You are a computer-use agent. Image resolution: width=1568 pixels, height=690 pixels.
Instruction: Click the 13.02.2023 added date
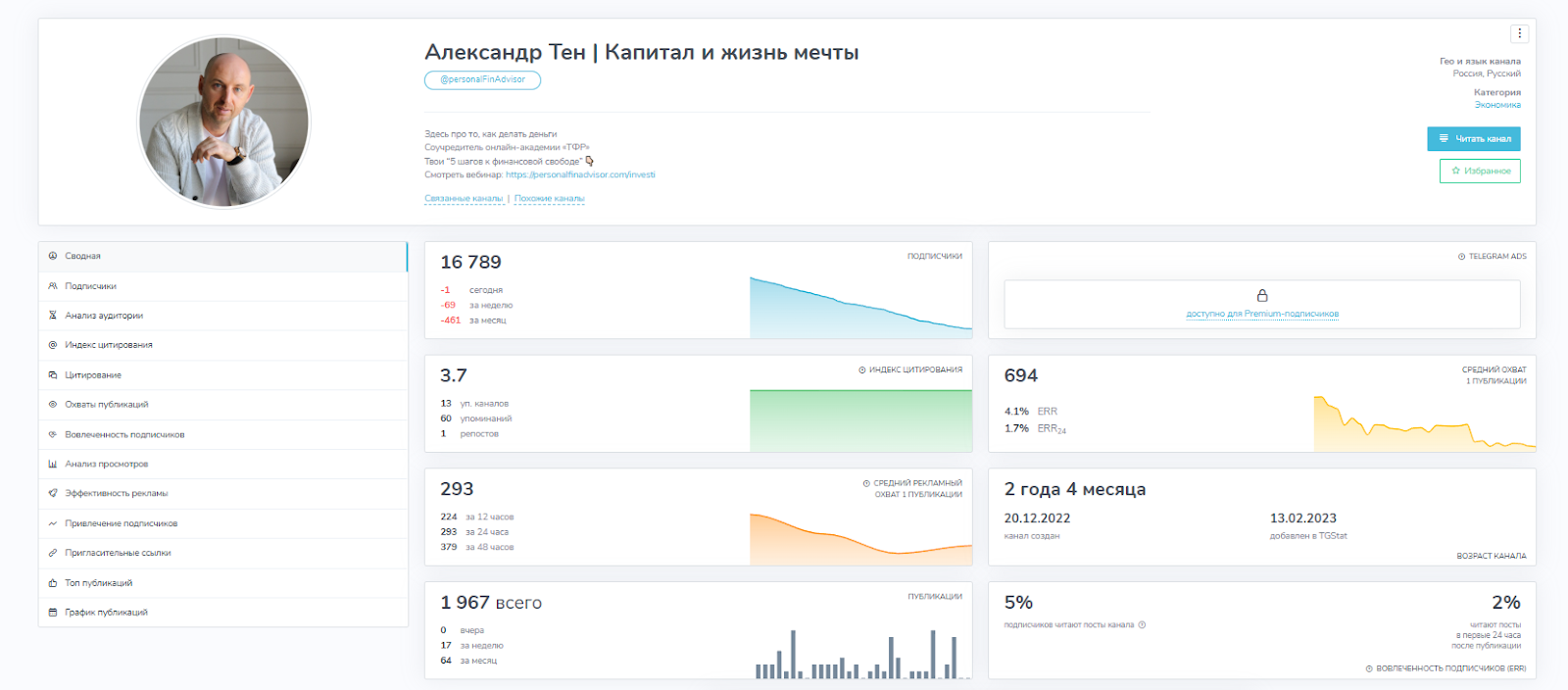(1303, 518)
